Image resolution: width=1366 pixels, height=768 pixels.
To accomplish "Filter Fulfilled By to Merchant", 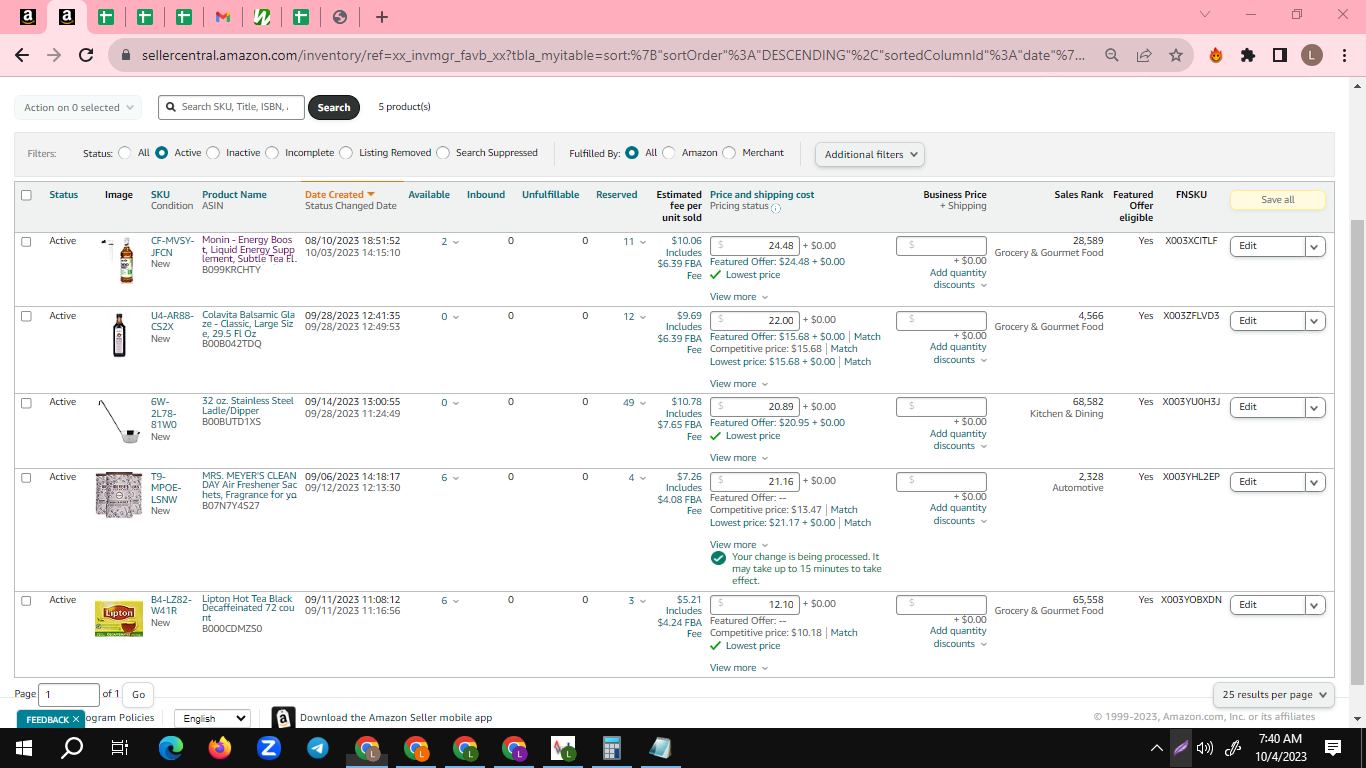I will click(x=729, y=153).
